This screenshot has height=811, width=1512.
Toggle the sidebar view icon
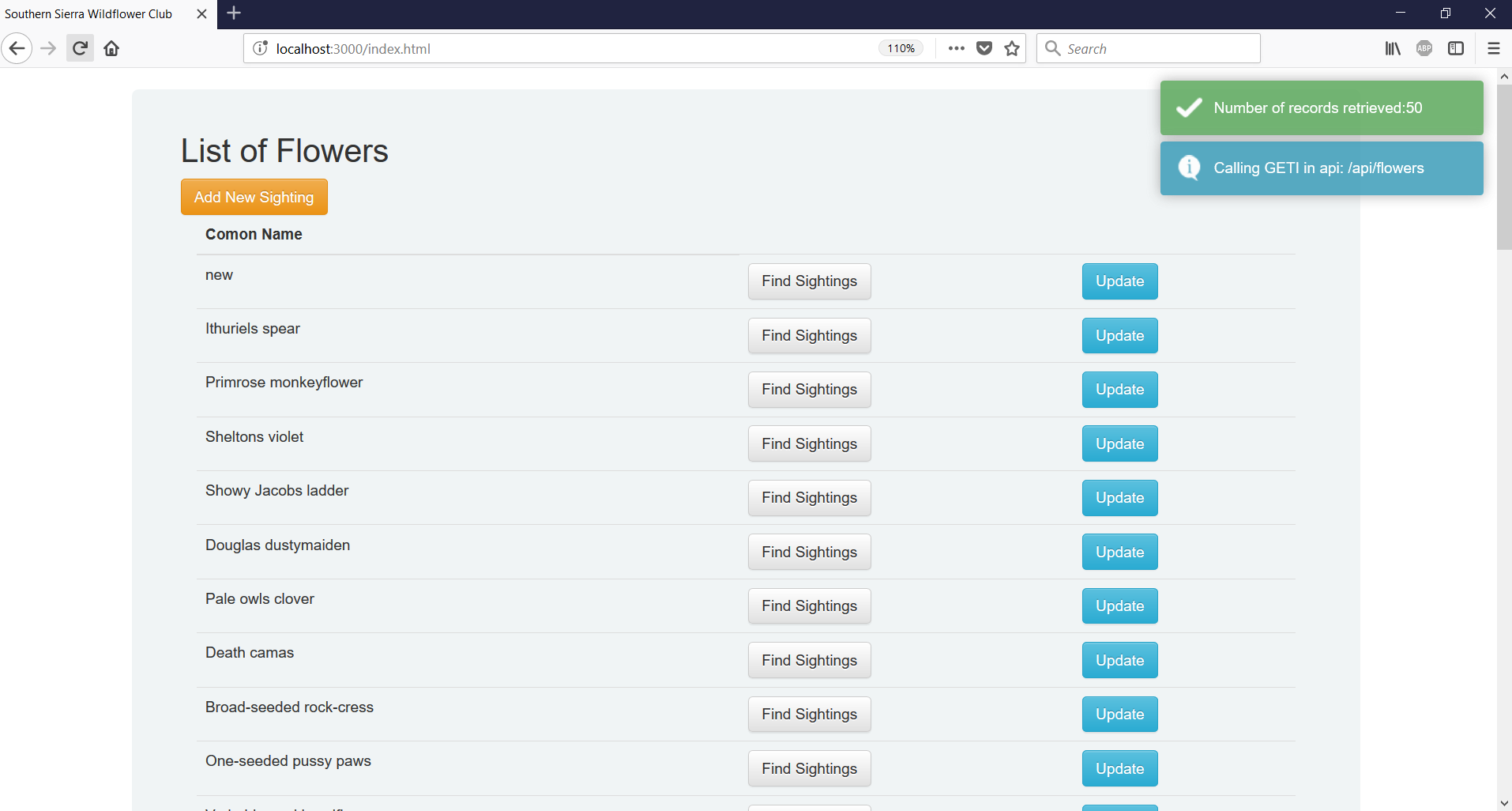pyautogui.click(x=1456, y=48)
